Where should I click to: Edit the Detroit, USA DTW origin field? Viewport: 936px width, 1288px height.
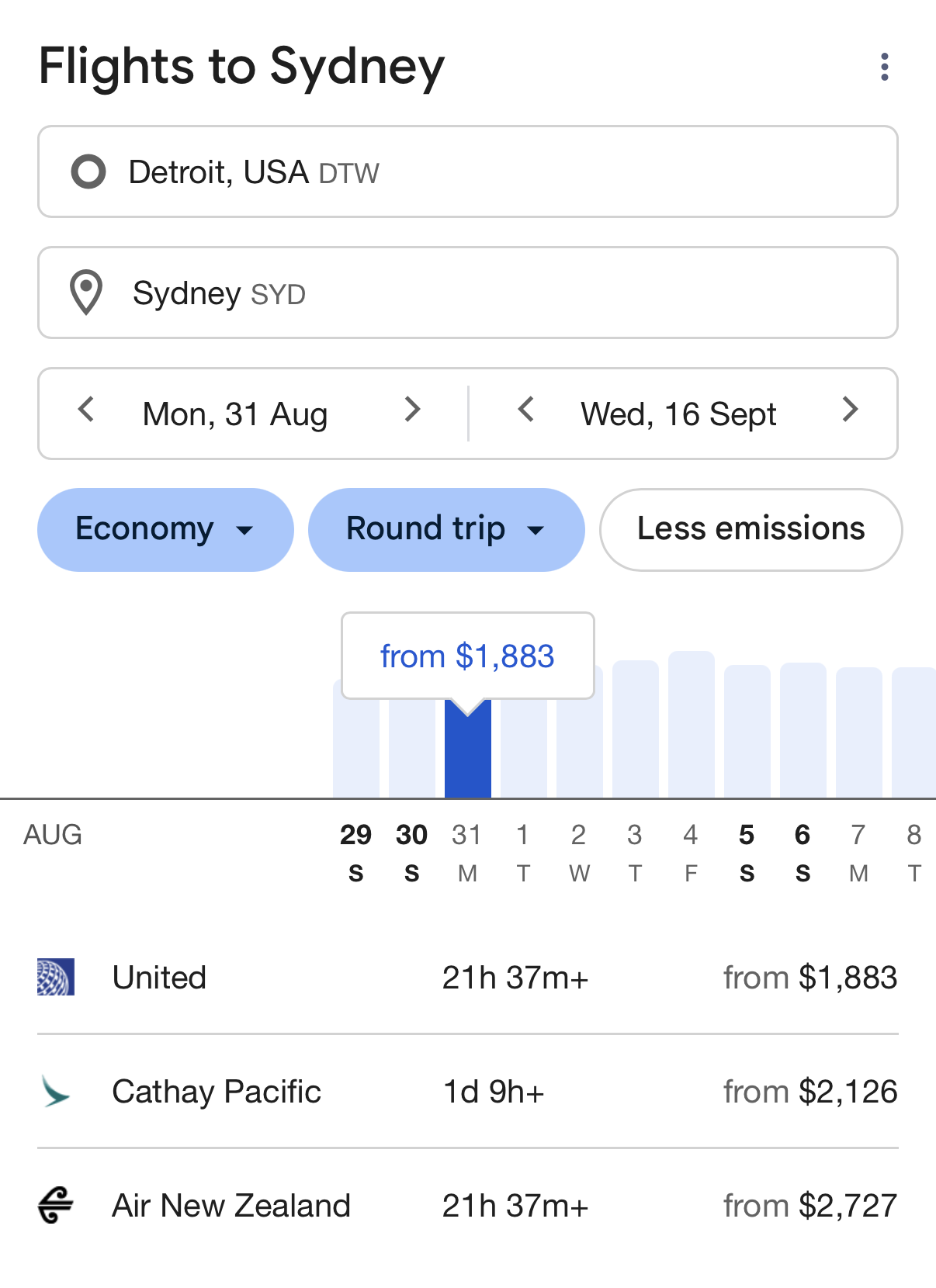(x=468, y=171)
